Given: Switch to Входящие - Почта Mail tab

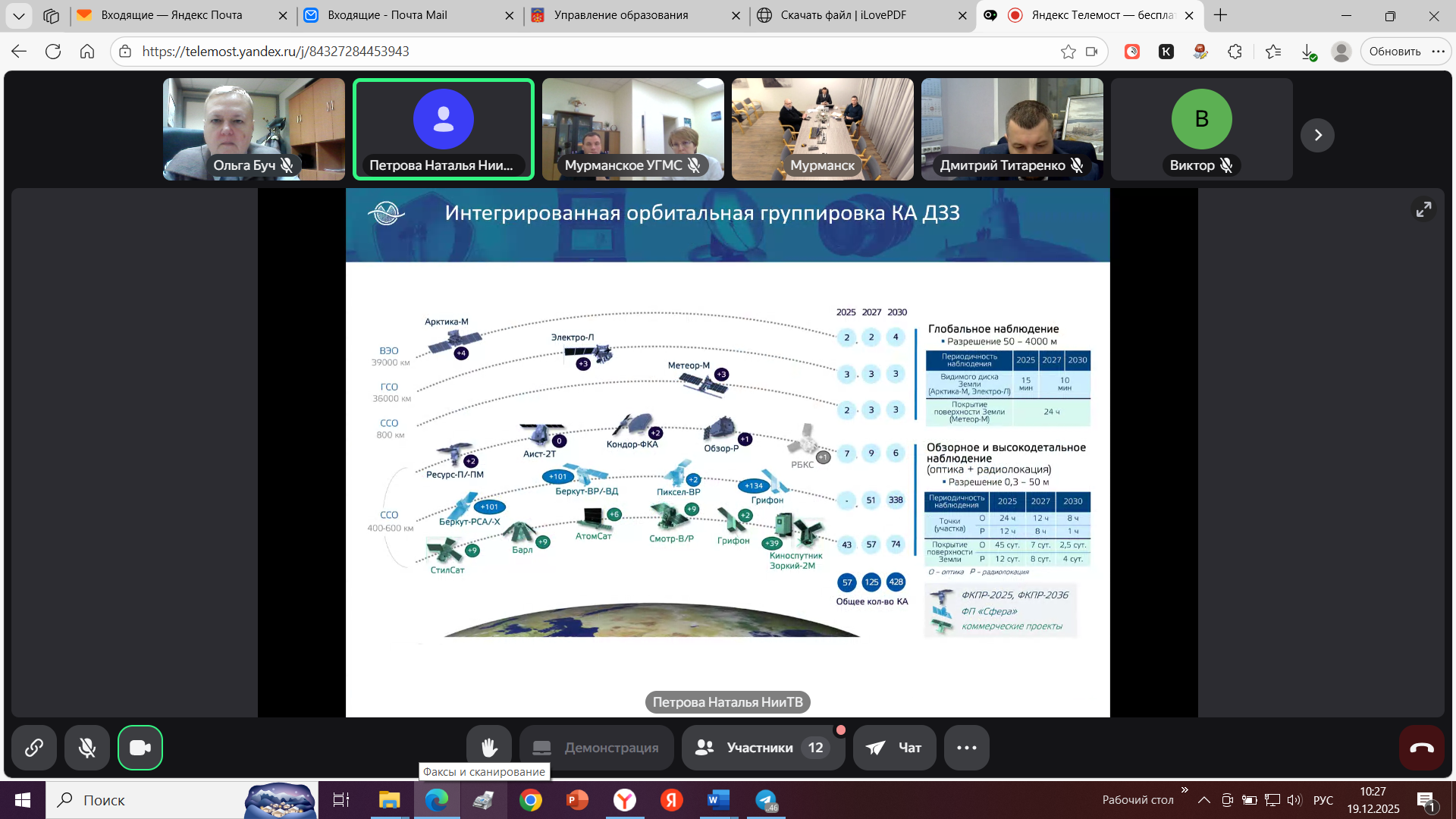Looking at the screenshot, I should pyautogui.click(x=402, y=15).
